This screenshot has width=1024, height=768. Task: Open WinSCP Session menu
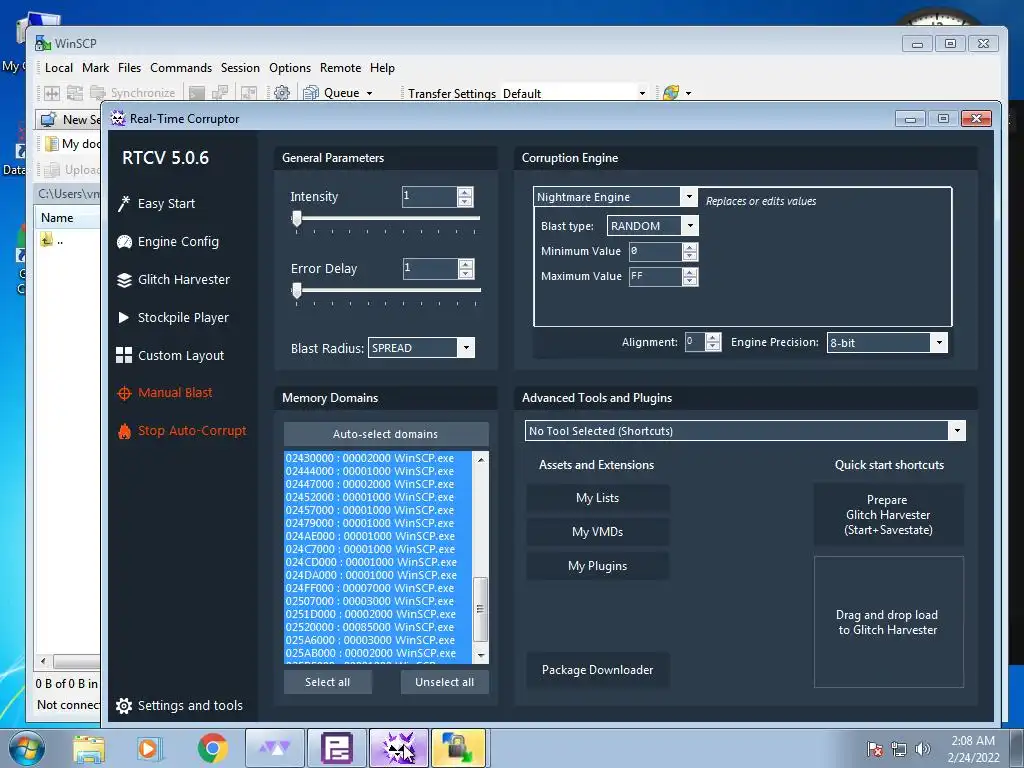point(240,68)
